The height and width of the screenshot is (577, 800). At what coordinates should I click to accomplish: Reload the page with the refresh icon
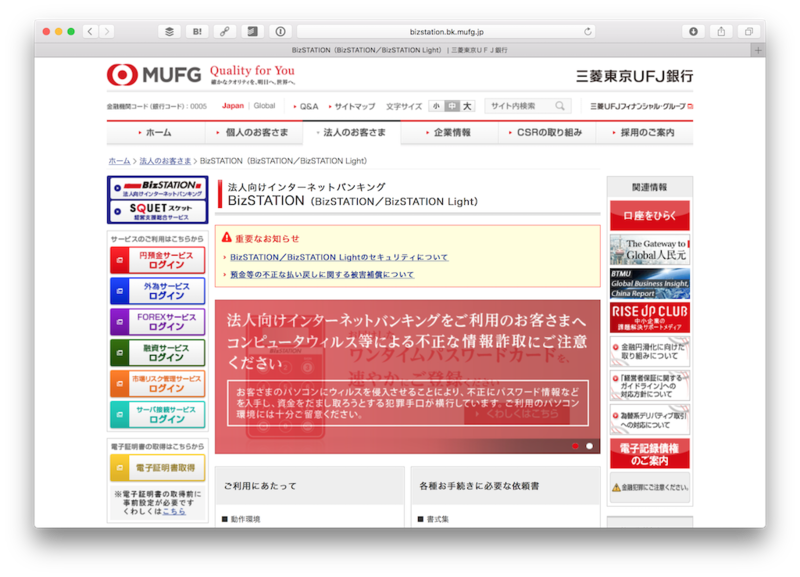pyautogui.click(x=588, y=32)
